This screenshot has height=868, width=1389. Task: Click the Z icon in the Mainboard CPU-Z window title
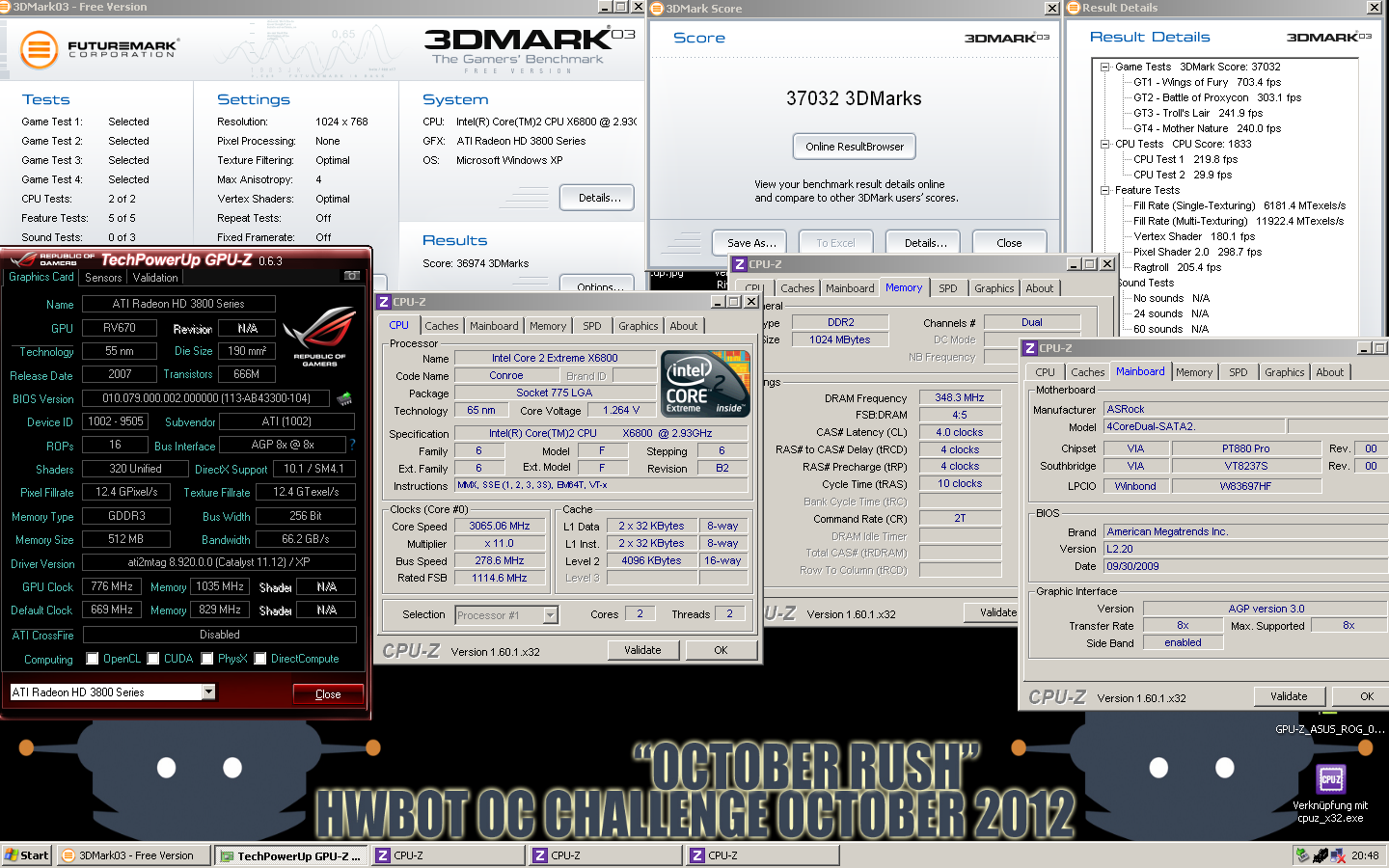click(1030, 348)
